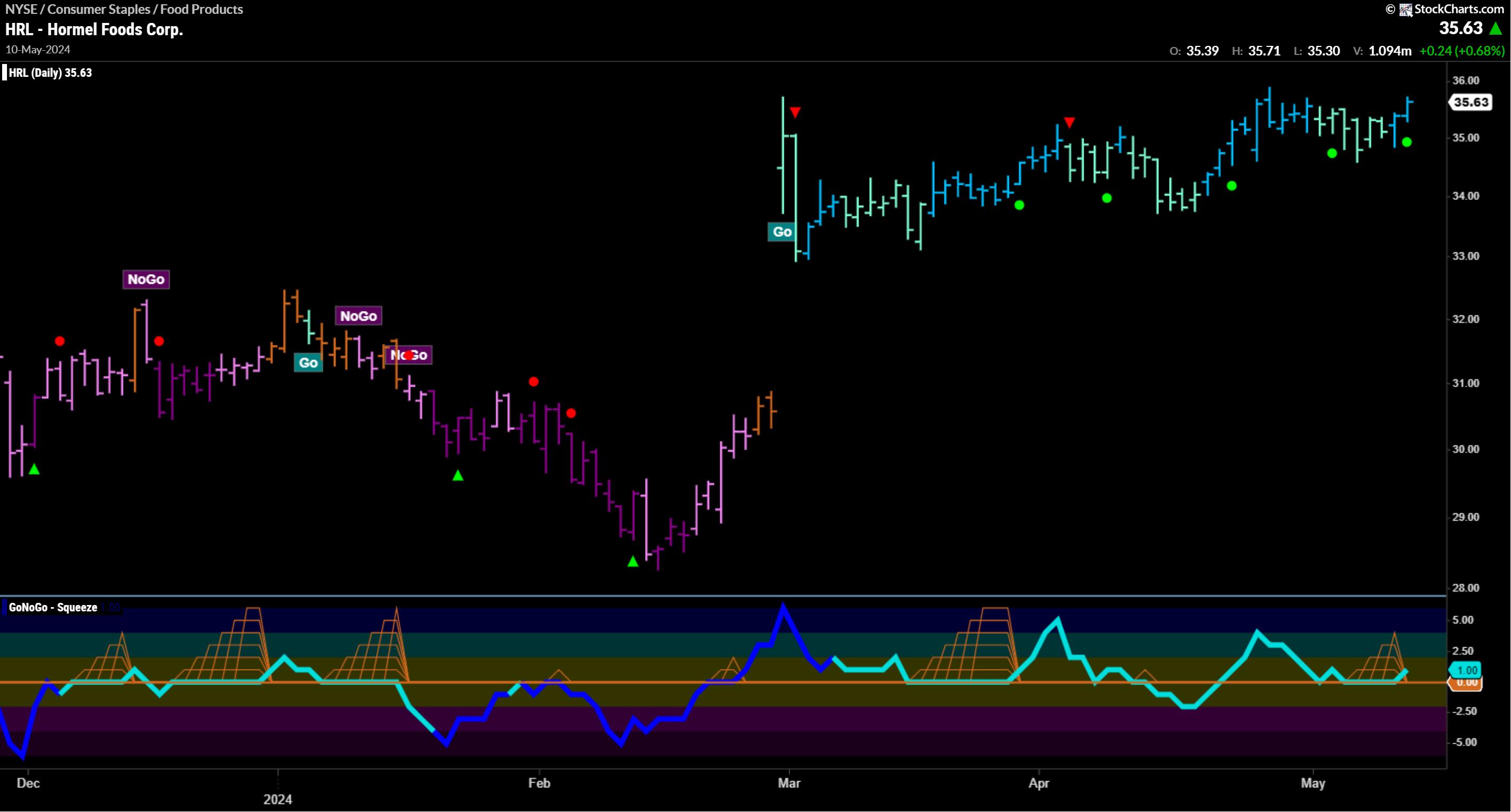
Task: Click the cyan 1.00 oscillator value tag
Action: pyautogui.click(x=1466, y=670)
